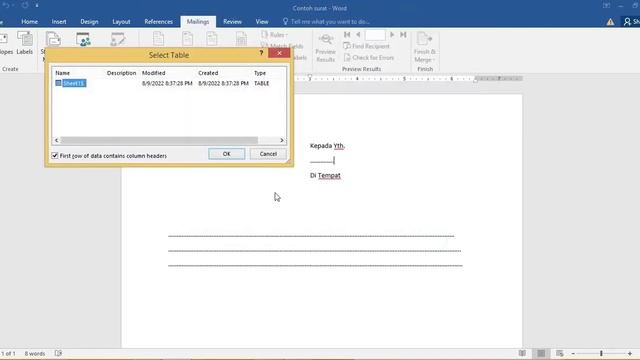This screenshot has height=360, width=640.
Task: Click the Modified column header
Action: tap(153, 73)
